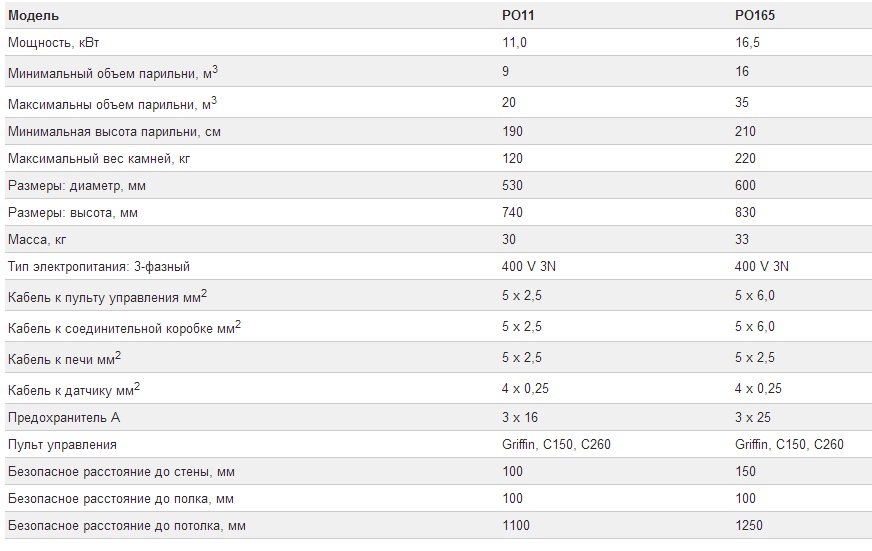Click Griffin, C150, C260 under PO11
This screenshot has height=551, width=872.
pos(556,444)
